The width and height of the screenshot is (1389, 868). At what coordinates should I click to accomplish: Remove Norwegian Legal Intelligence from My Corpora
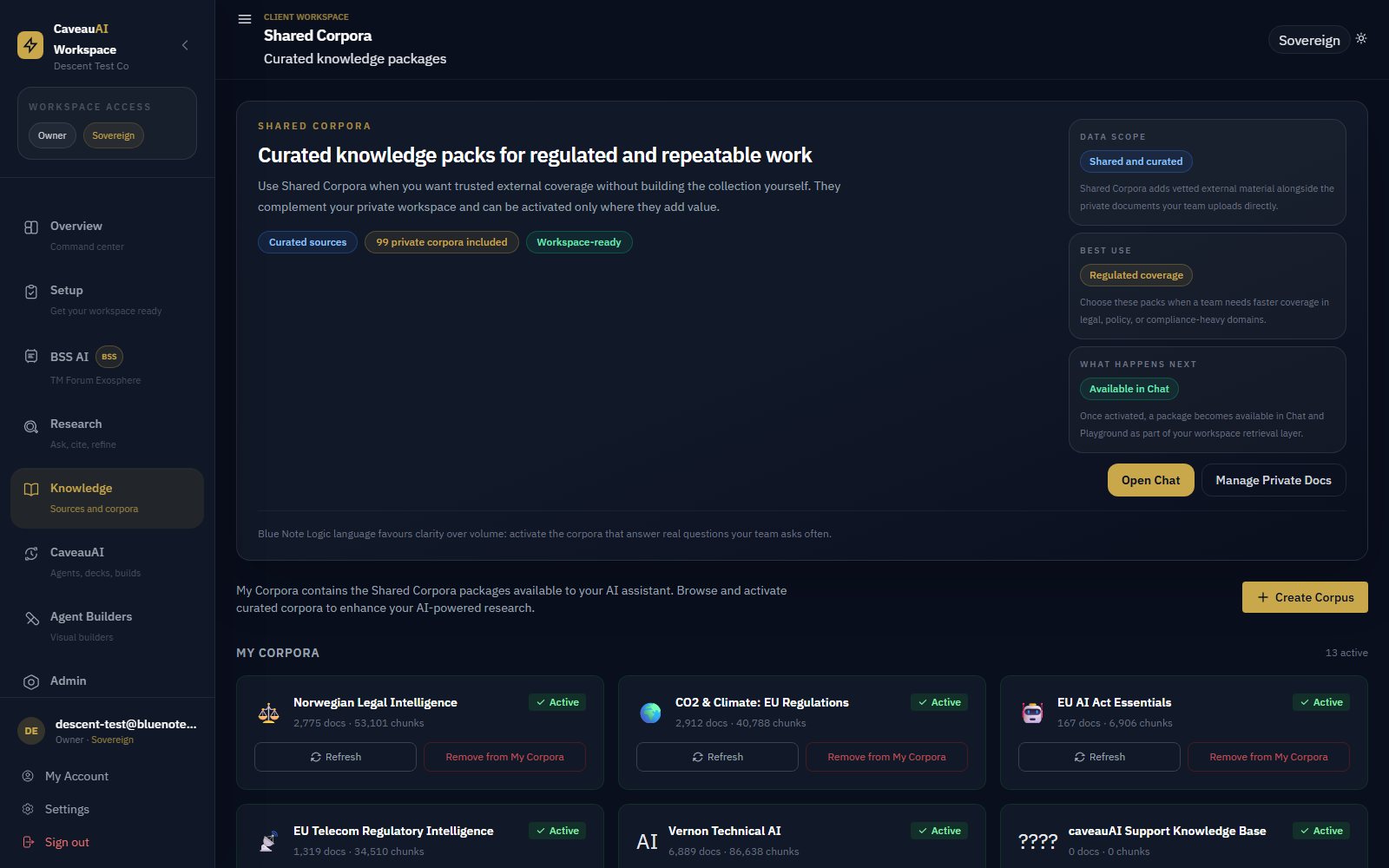[504, 757]
